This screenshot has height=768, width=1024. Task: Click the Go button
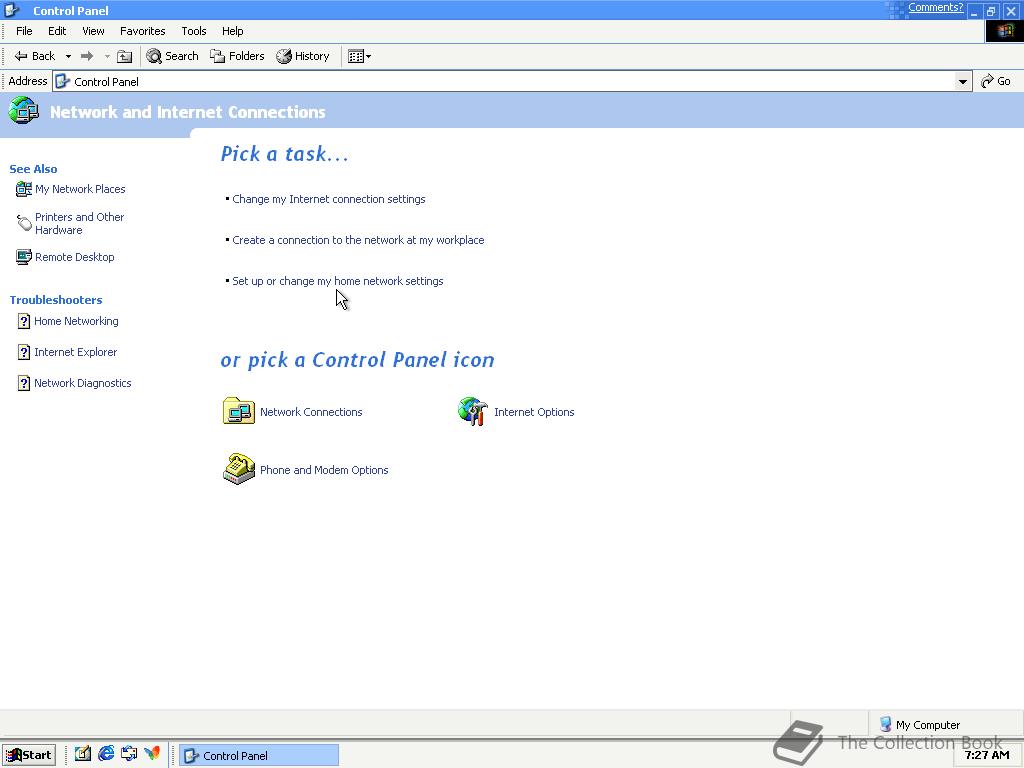coord(996,81)
